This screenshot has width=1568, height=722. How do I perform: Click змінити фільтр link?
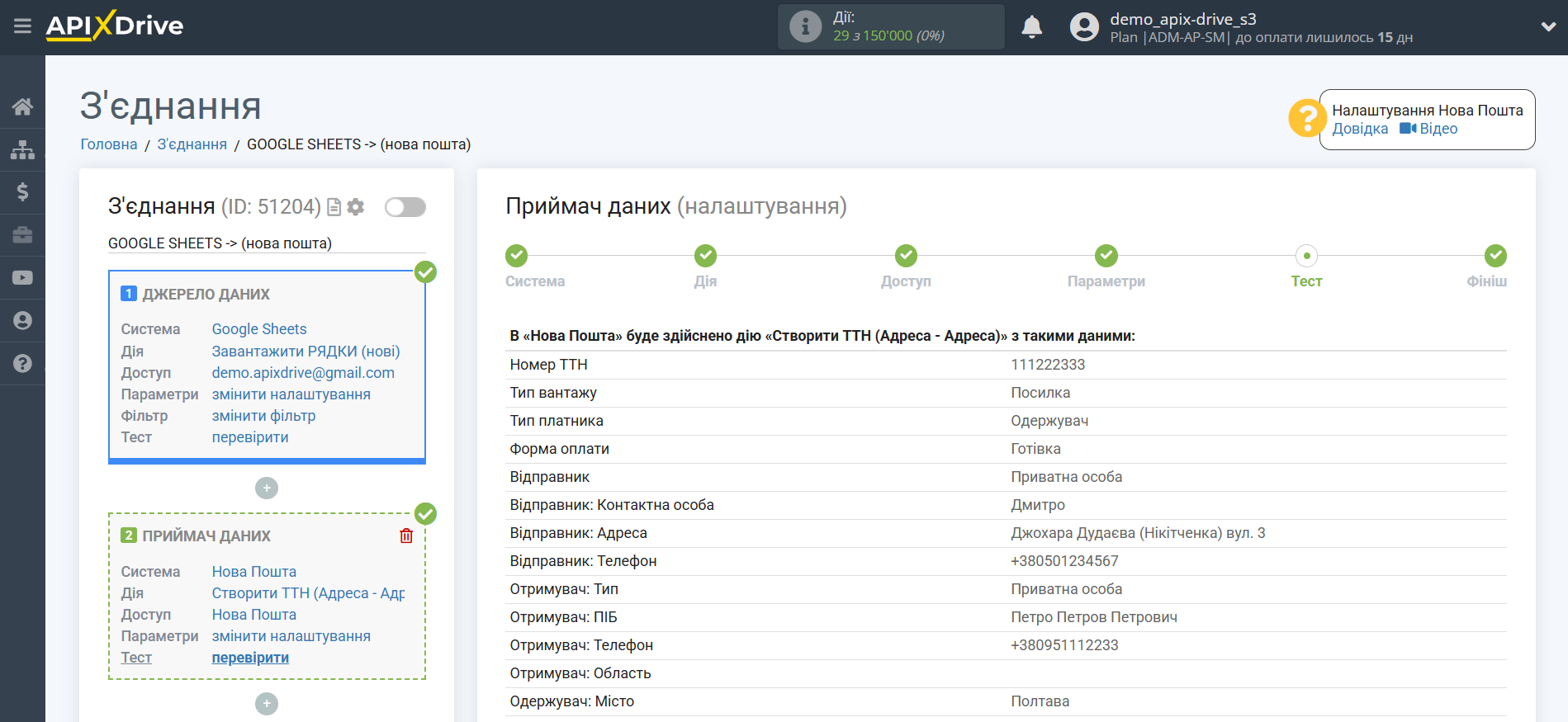(263, 416)
